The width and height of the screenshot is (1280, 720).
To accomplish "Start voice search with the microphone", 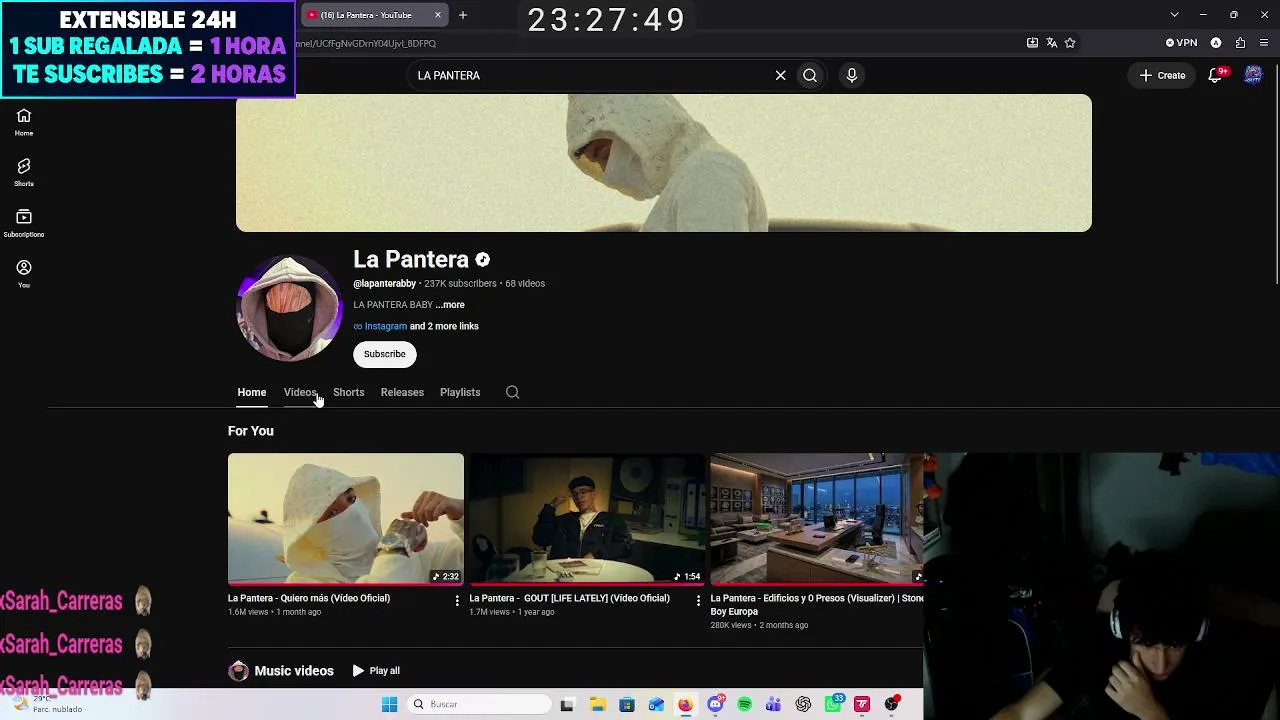I will pos(852,75).
